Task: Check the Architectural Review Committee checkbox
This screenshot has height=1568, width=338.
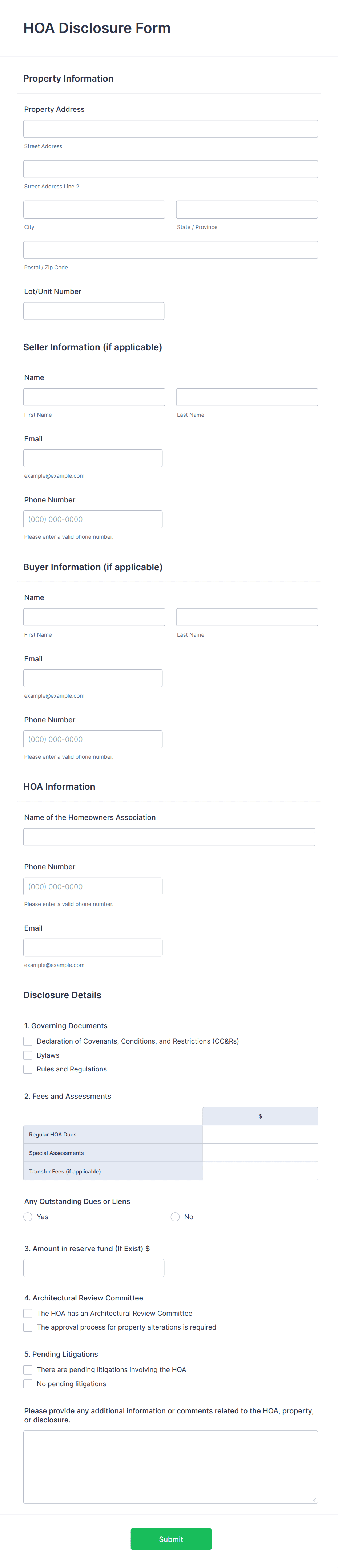Action: click(27, 1313)
